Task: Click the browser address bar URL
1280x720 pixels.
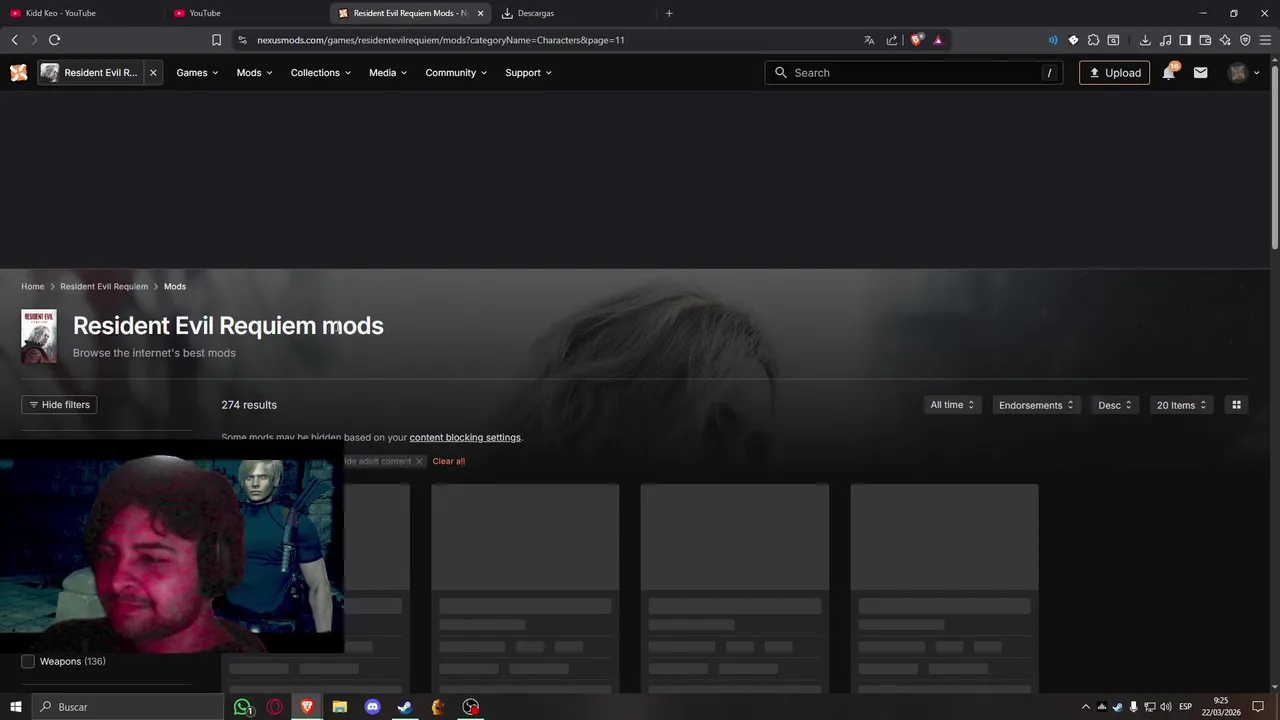Action: pyautogui.click(x=440, y=40)
